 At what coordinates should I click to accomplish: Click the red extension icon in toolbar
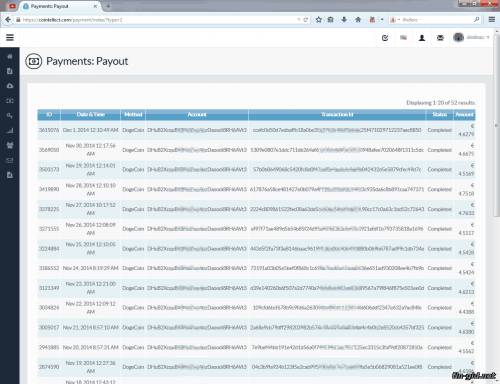coord(372,20)
